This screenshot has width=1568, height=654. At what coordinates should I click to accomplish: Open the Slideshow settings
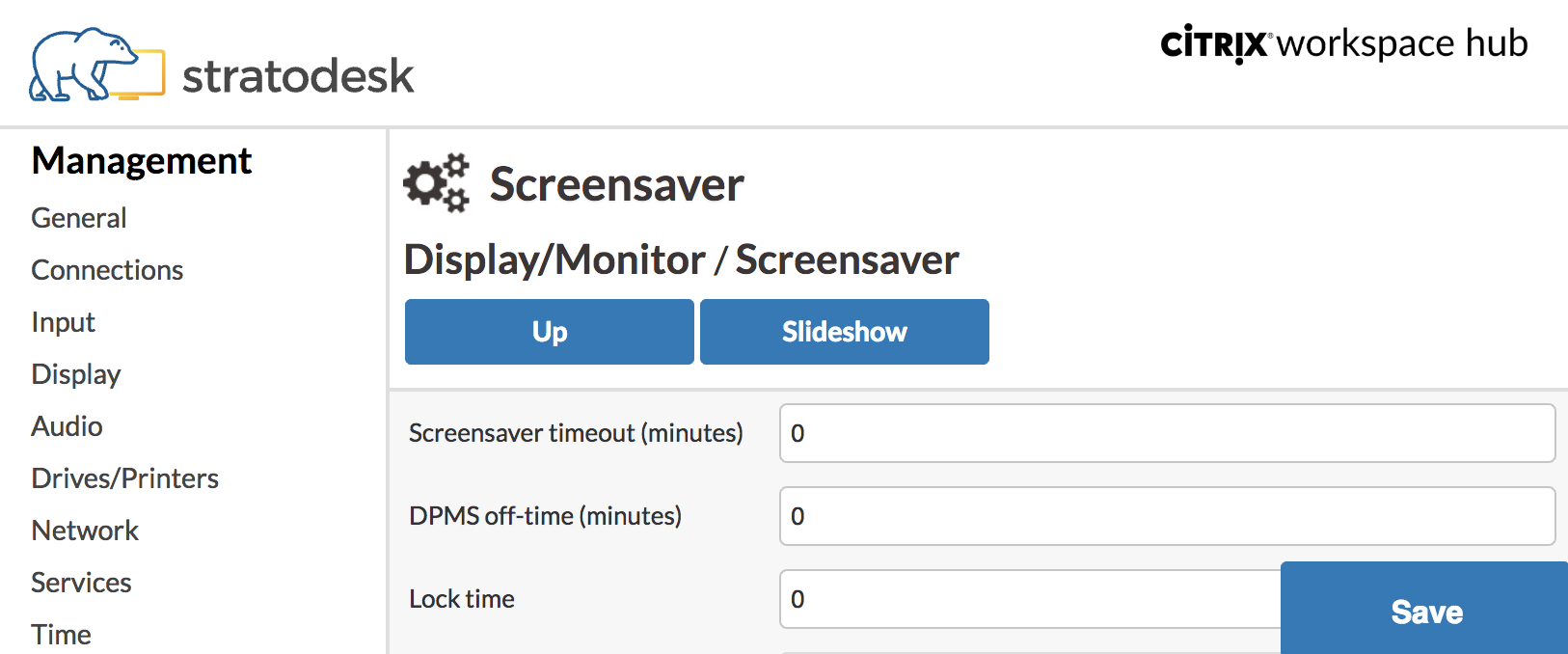pyautogui.click(x=844, y=332)
